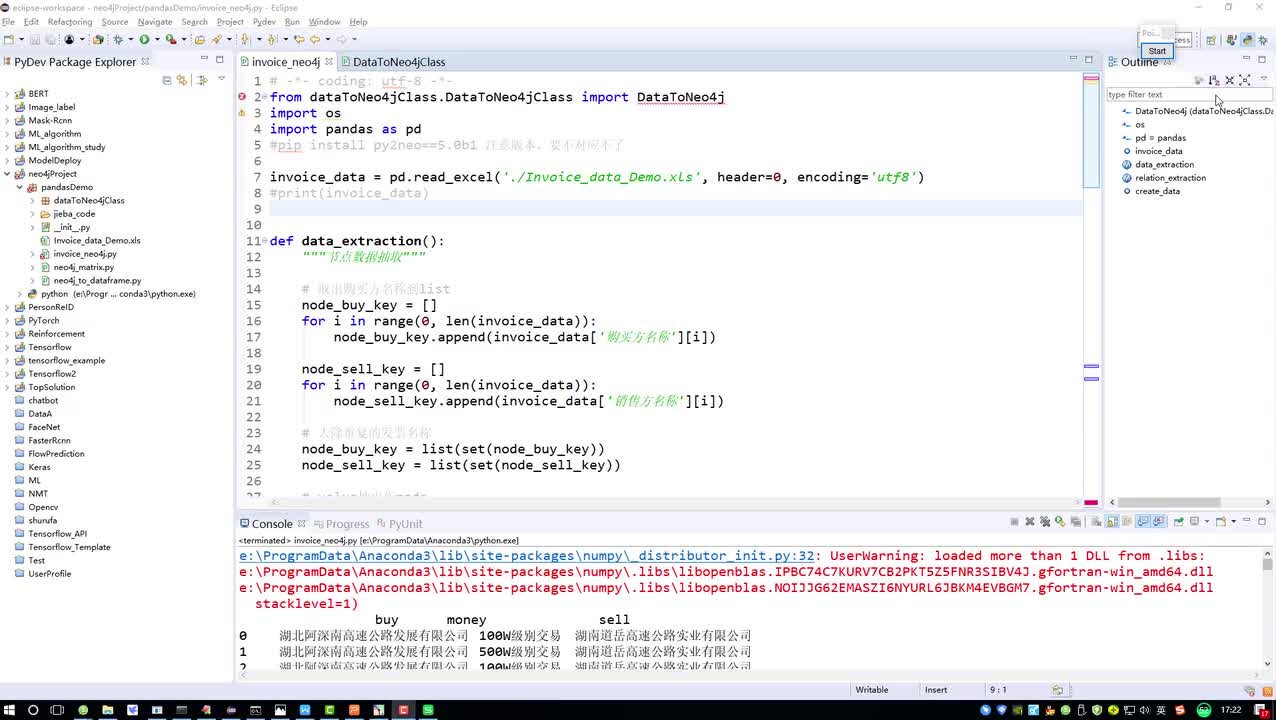1276x720 pixels.
Task: Toggle Link with Editor in Package Explorer
Action: 181,80
